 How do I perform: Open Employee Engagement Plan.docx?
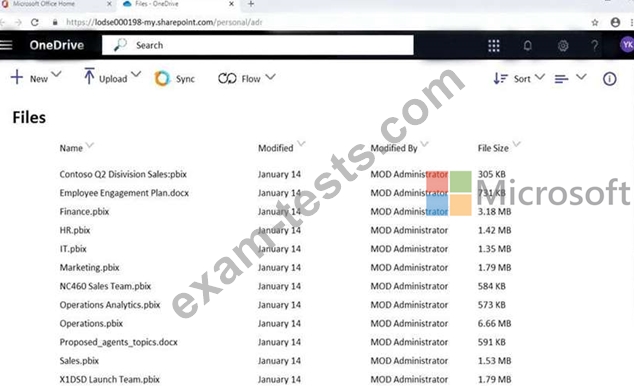(x=124, y=193)
